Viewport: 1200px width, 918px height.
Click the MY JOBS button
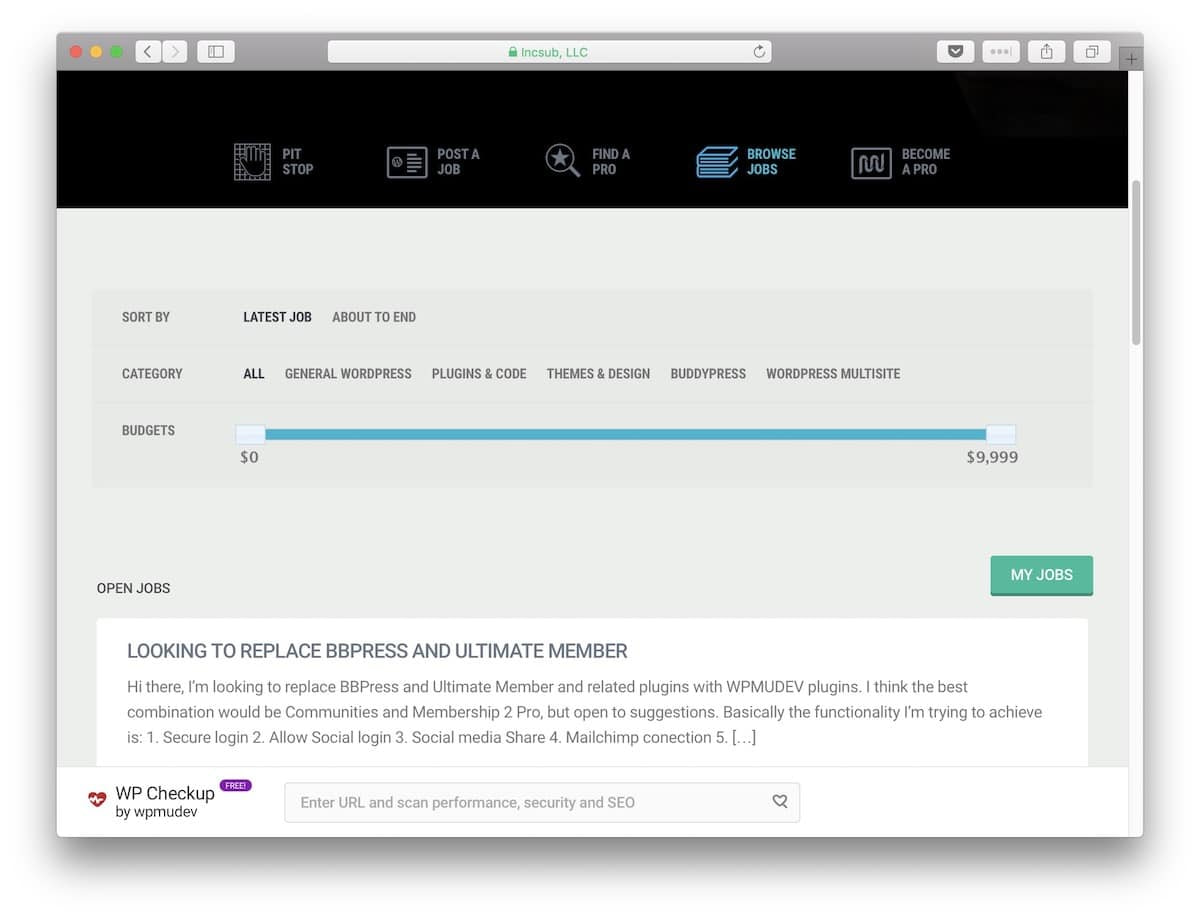tap(1041, 575)
